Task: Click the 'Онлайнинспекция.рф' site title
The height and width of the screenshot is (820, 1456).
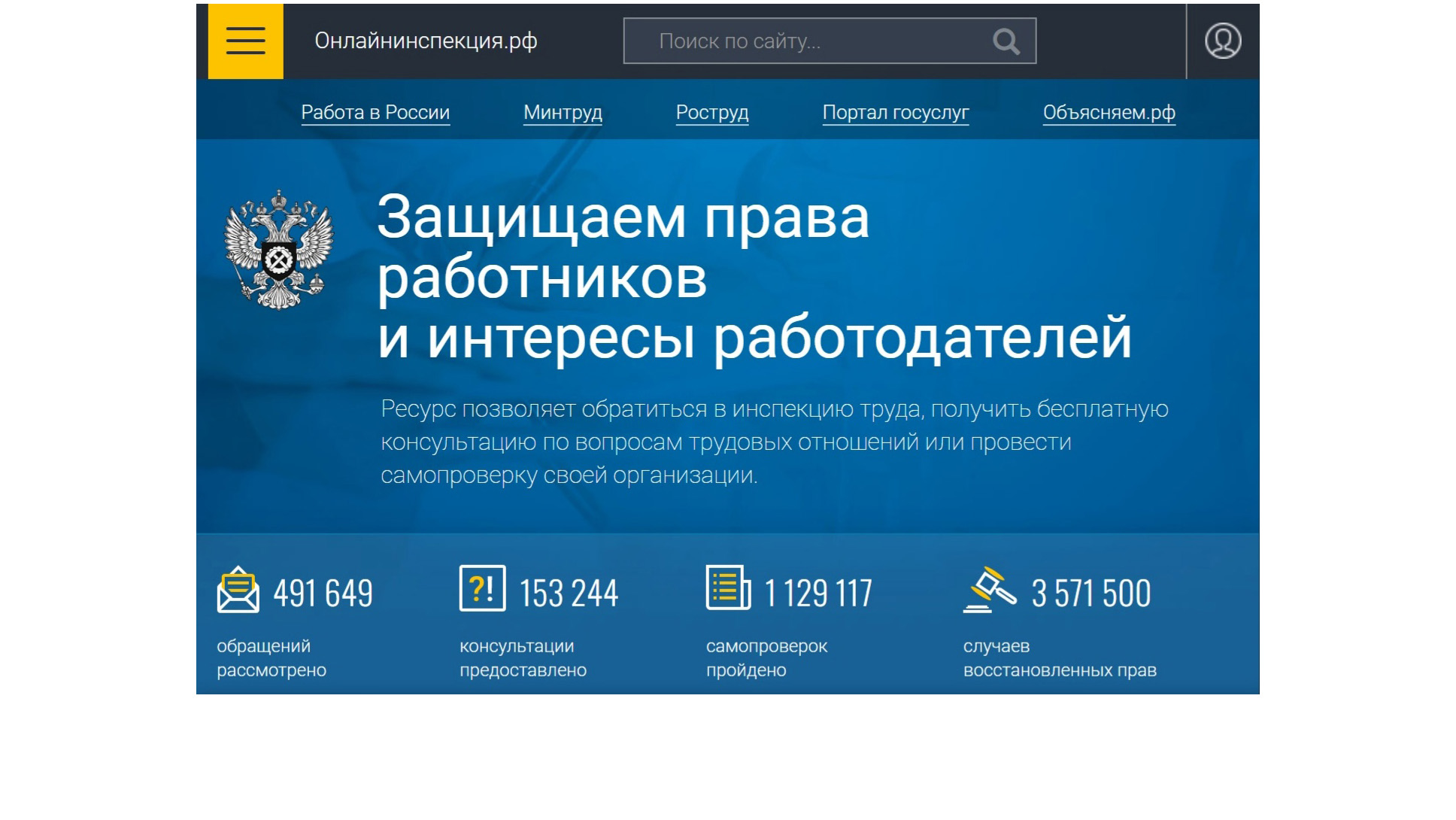Action: pyautogui.click(x=426, y=41)
